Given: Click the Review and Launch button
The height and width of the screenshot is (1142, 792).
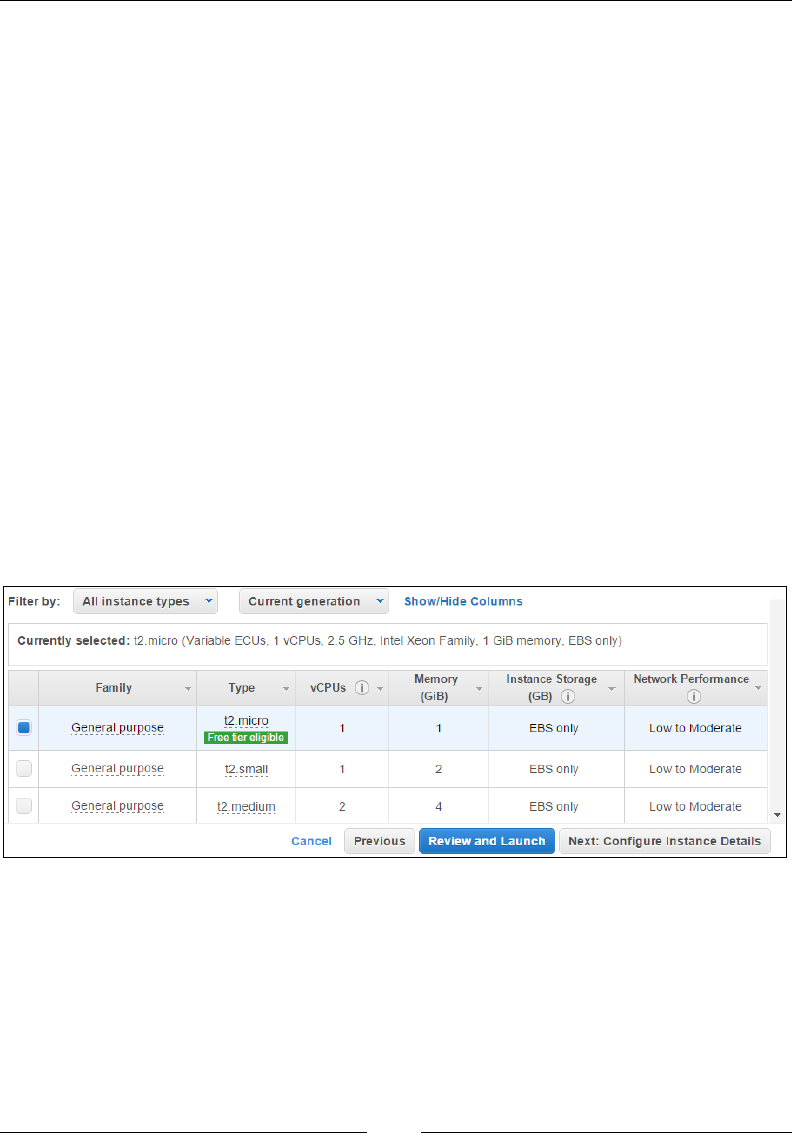Looking at the screenshot, I should point(487,840).
